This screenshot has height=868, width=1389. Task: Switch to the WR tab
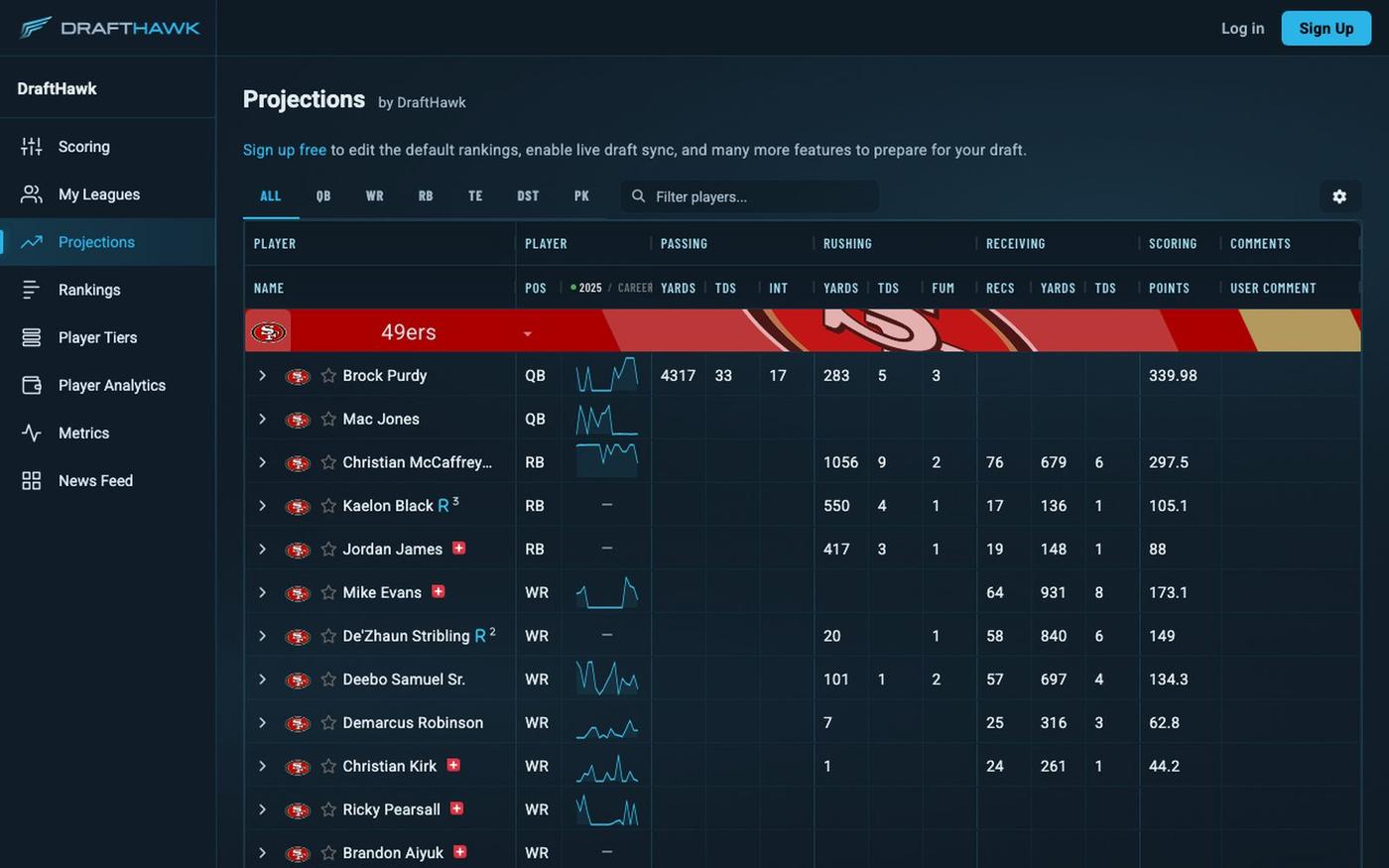point(374,196)
